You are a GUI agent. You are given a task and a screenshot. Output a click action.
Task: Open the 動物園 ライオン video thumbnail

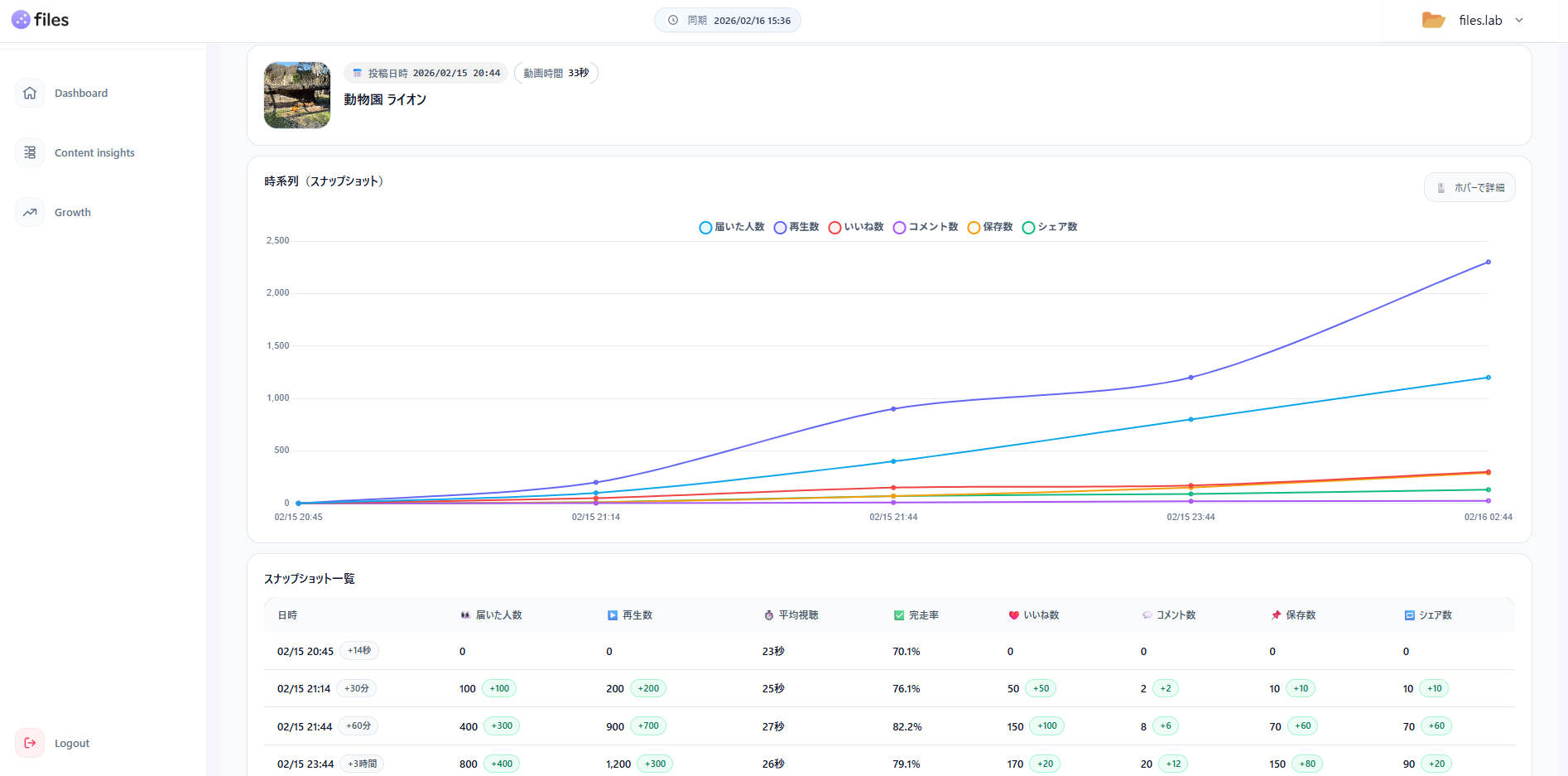[297, 95]
